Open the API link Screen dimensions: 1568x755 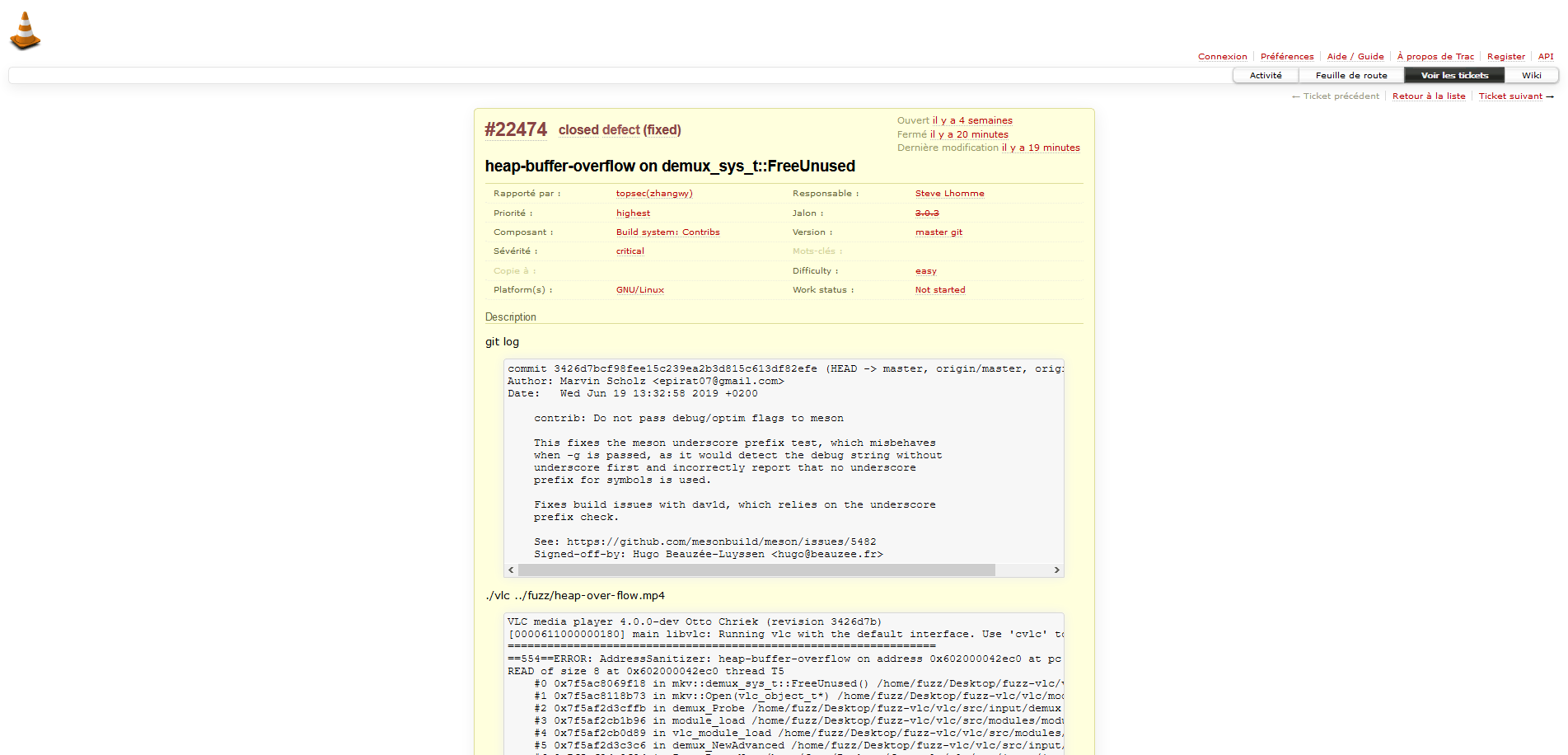pos(1545,57)
